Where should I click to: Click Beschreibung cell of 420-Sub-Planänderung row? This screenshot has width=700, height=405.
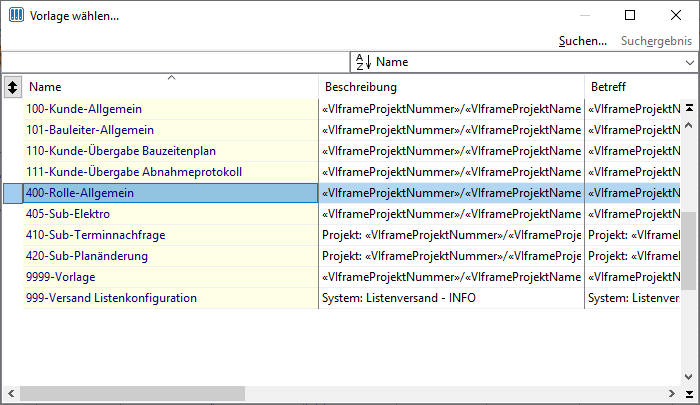click(451, 256)
